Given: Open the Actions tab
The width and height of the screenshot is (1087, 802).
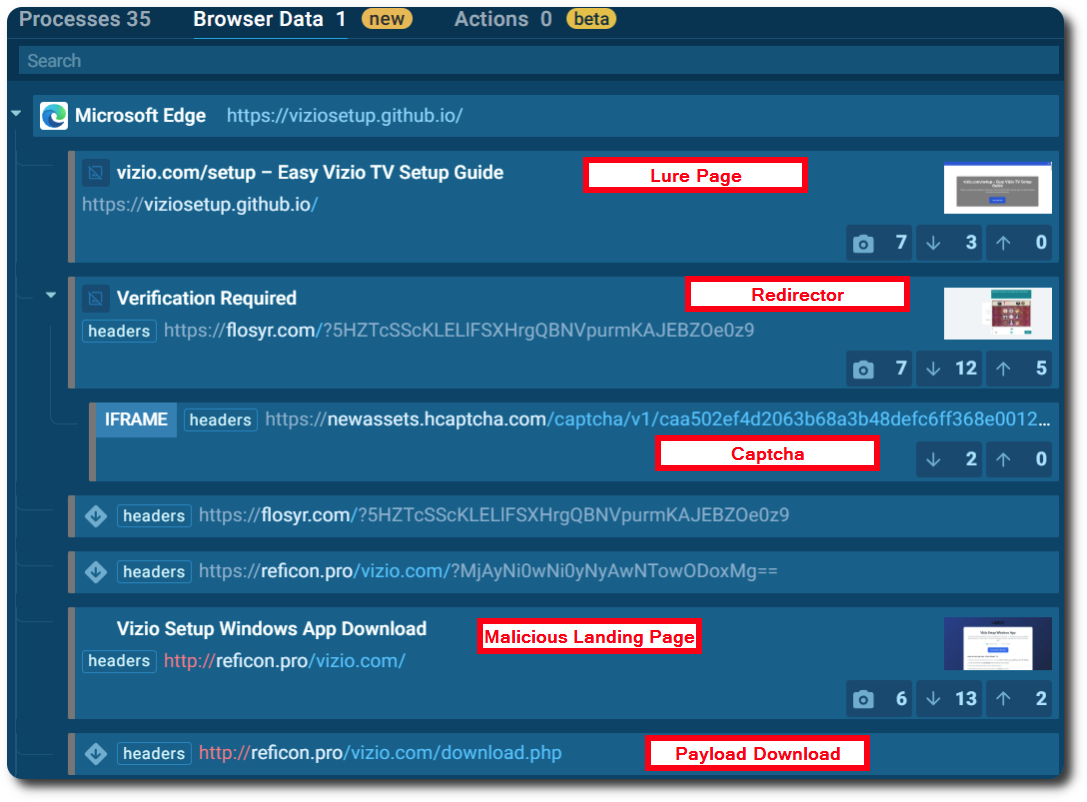Looking at the screenshot, I should 503,19.
